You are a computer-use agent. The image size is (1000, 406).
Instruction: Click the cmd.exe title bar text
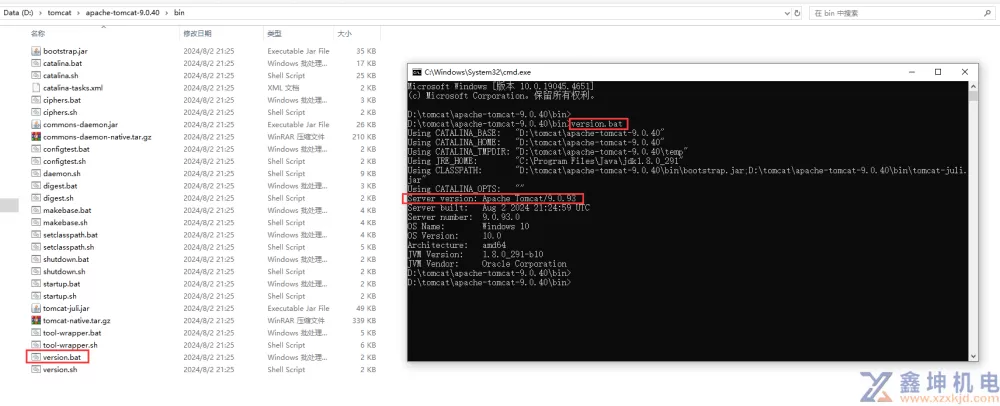tap(478, 72)
